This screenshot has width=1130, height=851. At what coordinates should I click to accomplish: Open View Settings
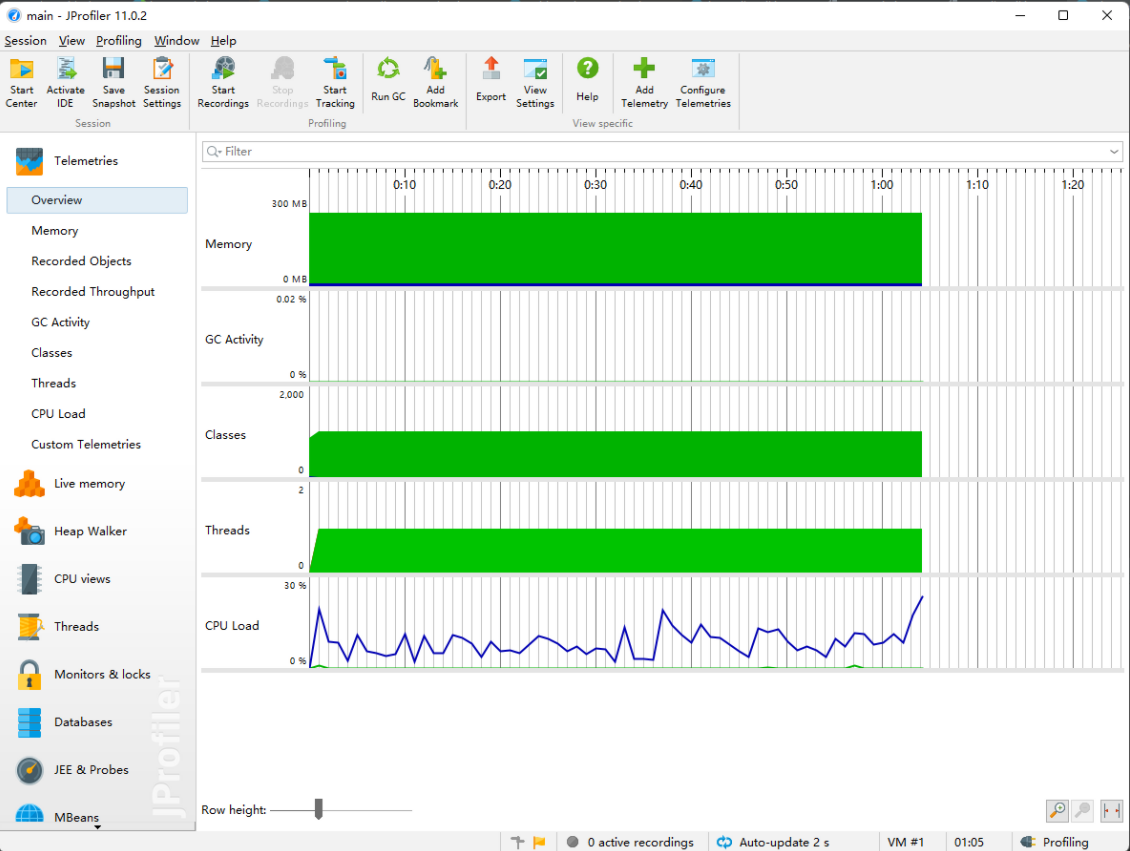tap(535, 83)
